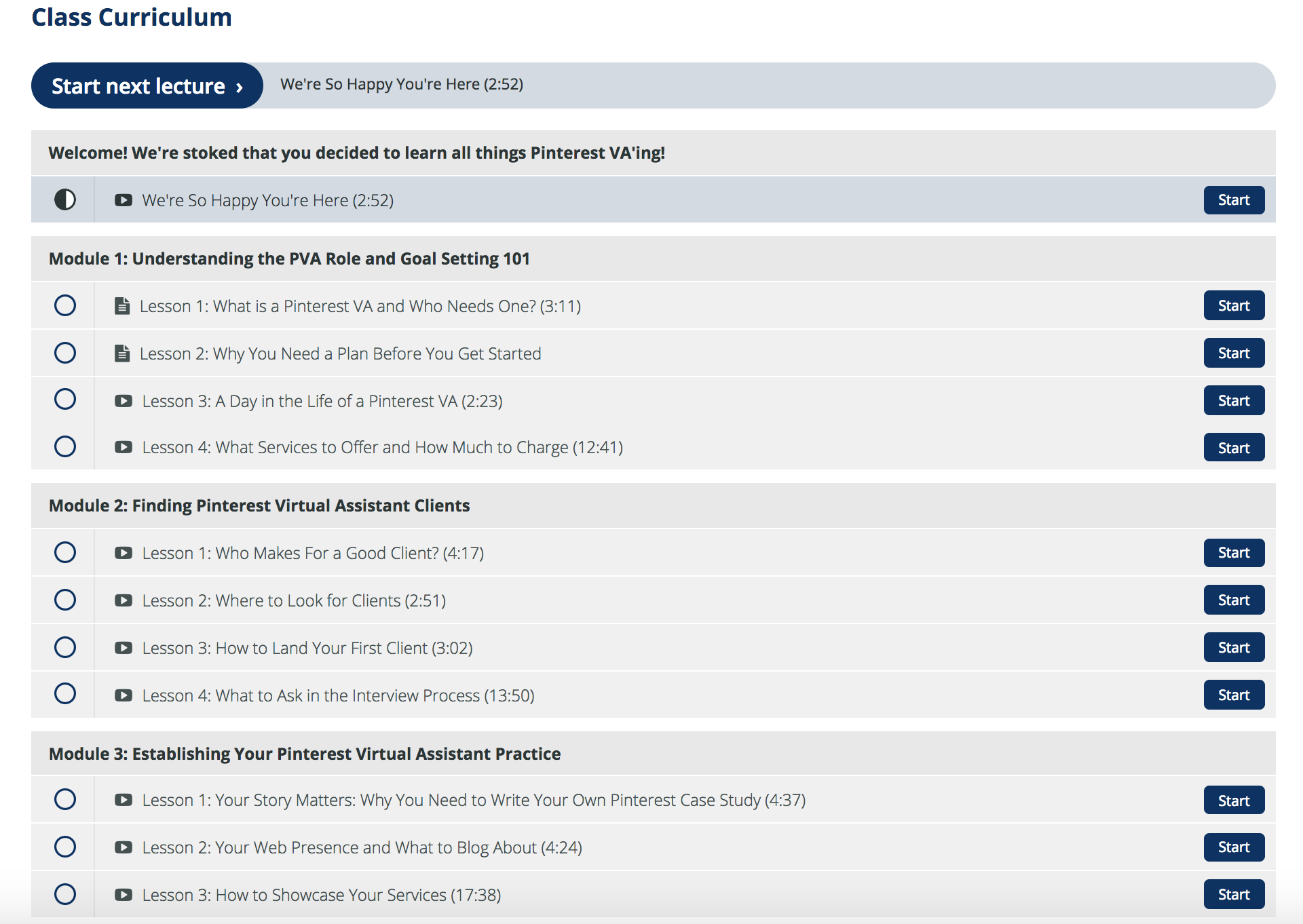Viewport: 1303px width, 924px height.
Task: Click the Start next lecture button
Action: pos(147,86)
